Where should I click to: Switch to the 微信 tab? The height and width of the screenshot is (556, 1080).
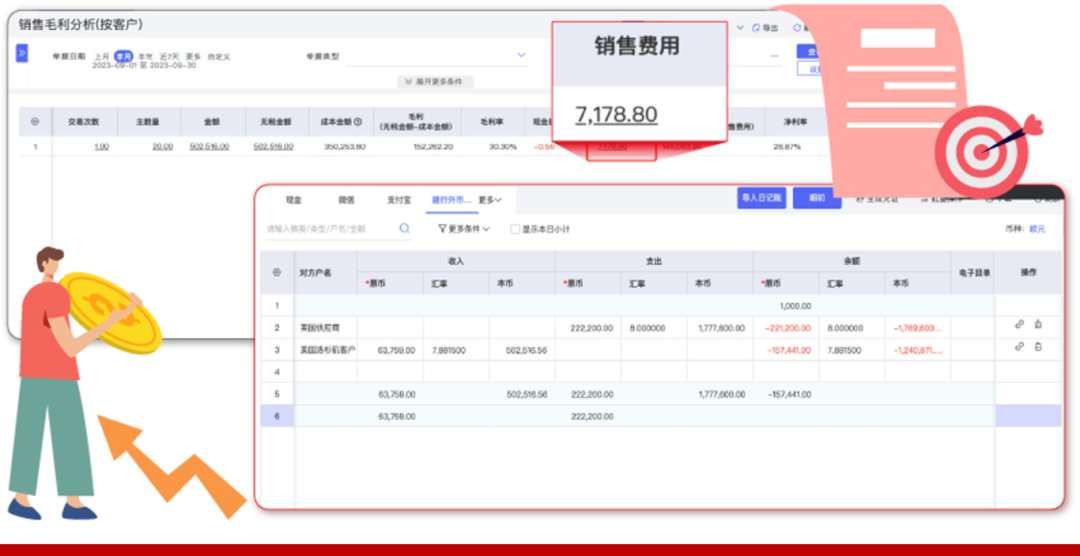[x=346, y=200]
